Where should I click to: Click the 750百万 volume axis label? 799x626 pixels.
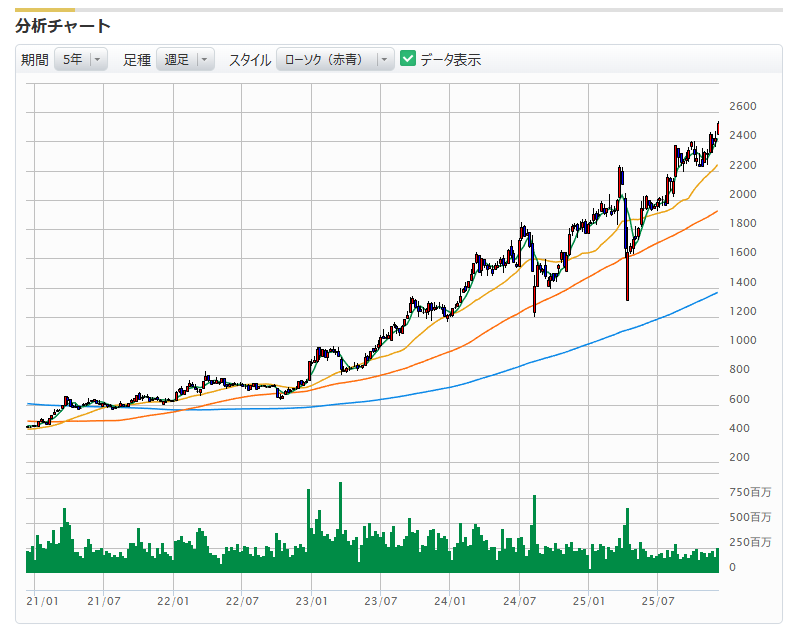pyautogui.click(x=750, y=492)
